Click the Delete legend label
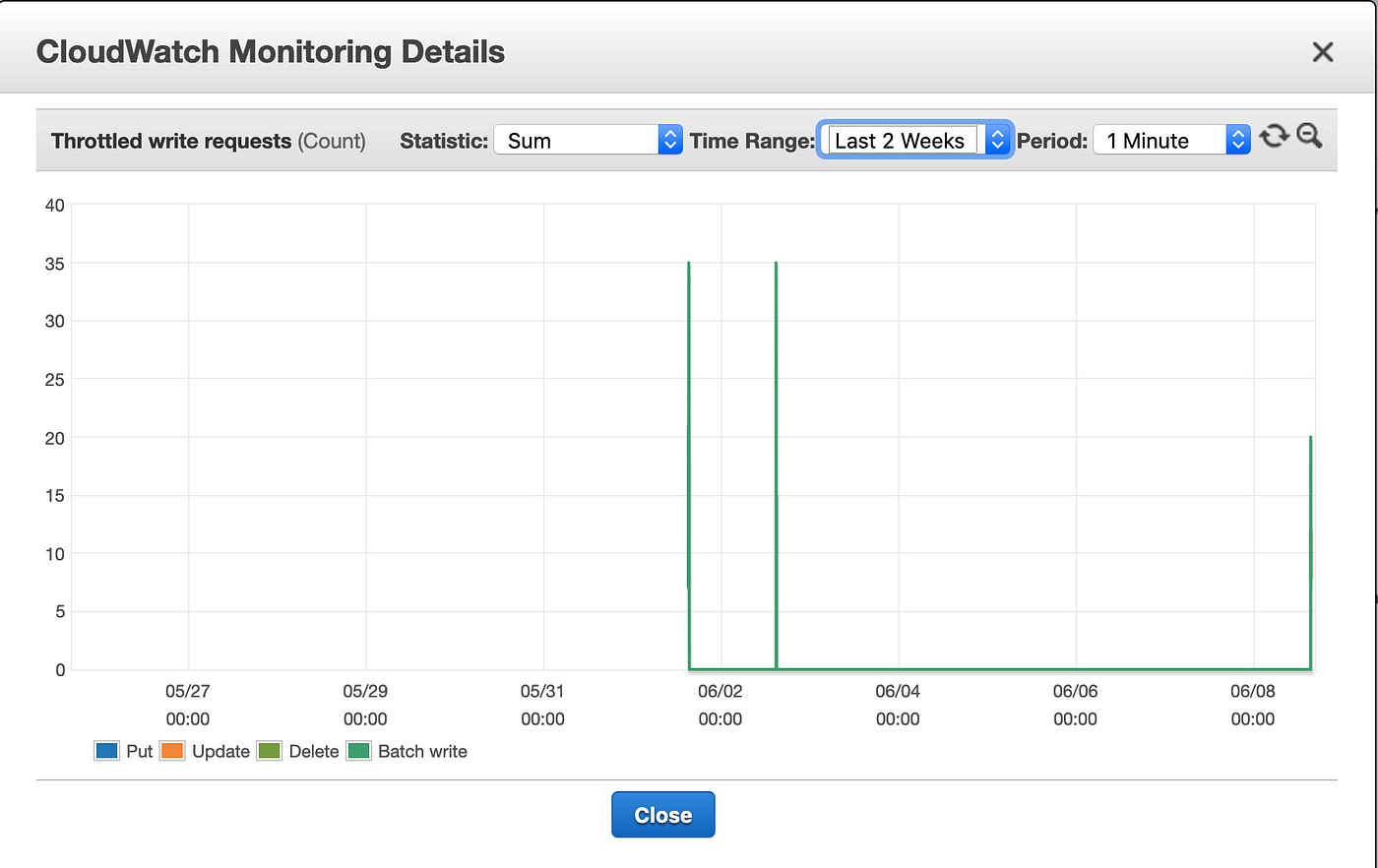Screen dimensions: 1378x868 coord(314,751)
